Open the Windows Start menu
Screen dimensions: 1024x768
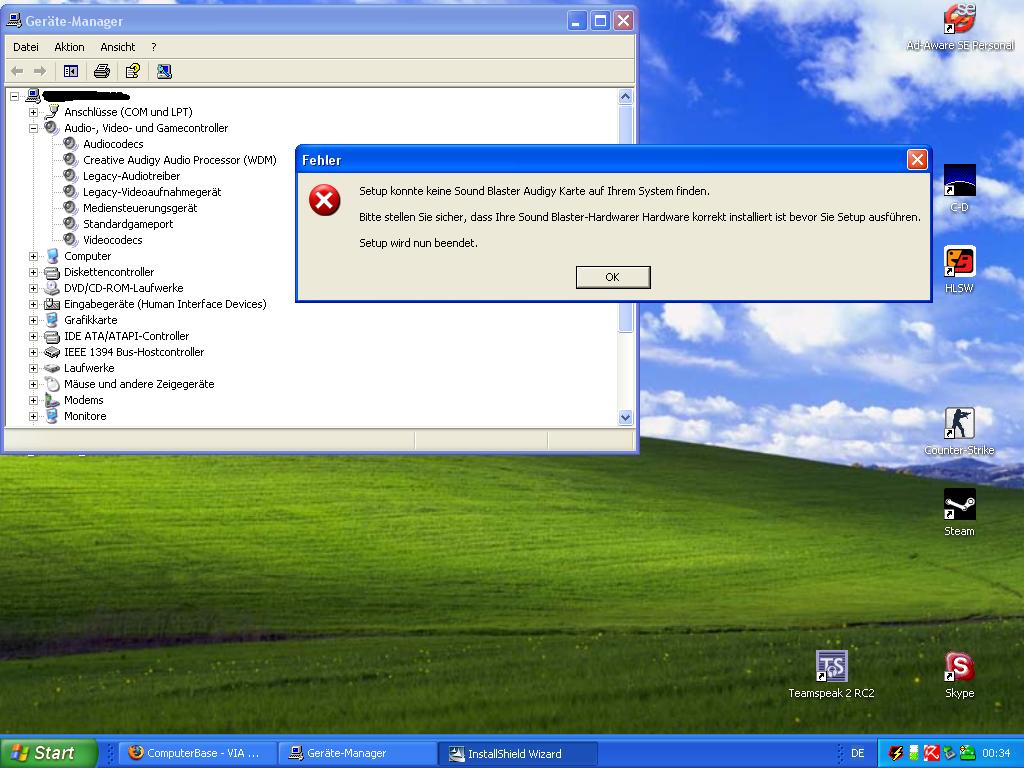tap(48, 753)
